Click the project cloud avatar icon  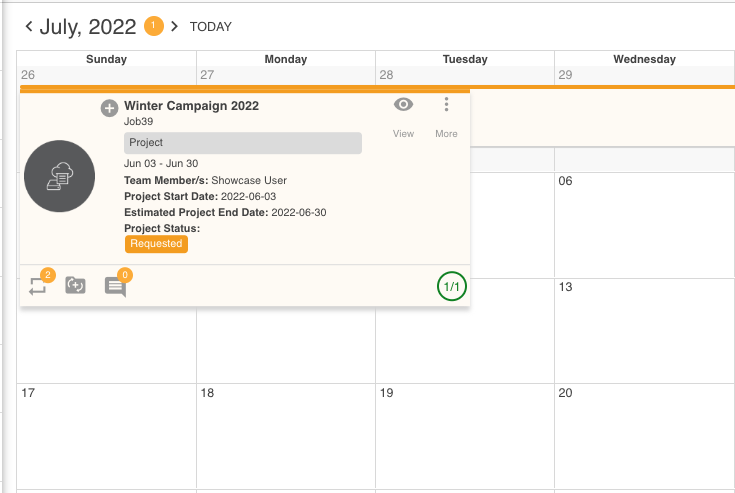pos(59,176)
